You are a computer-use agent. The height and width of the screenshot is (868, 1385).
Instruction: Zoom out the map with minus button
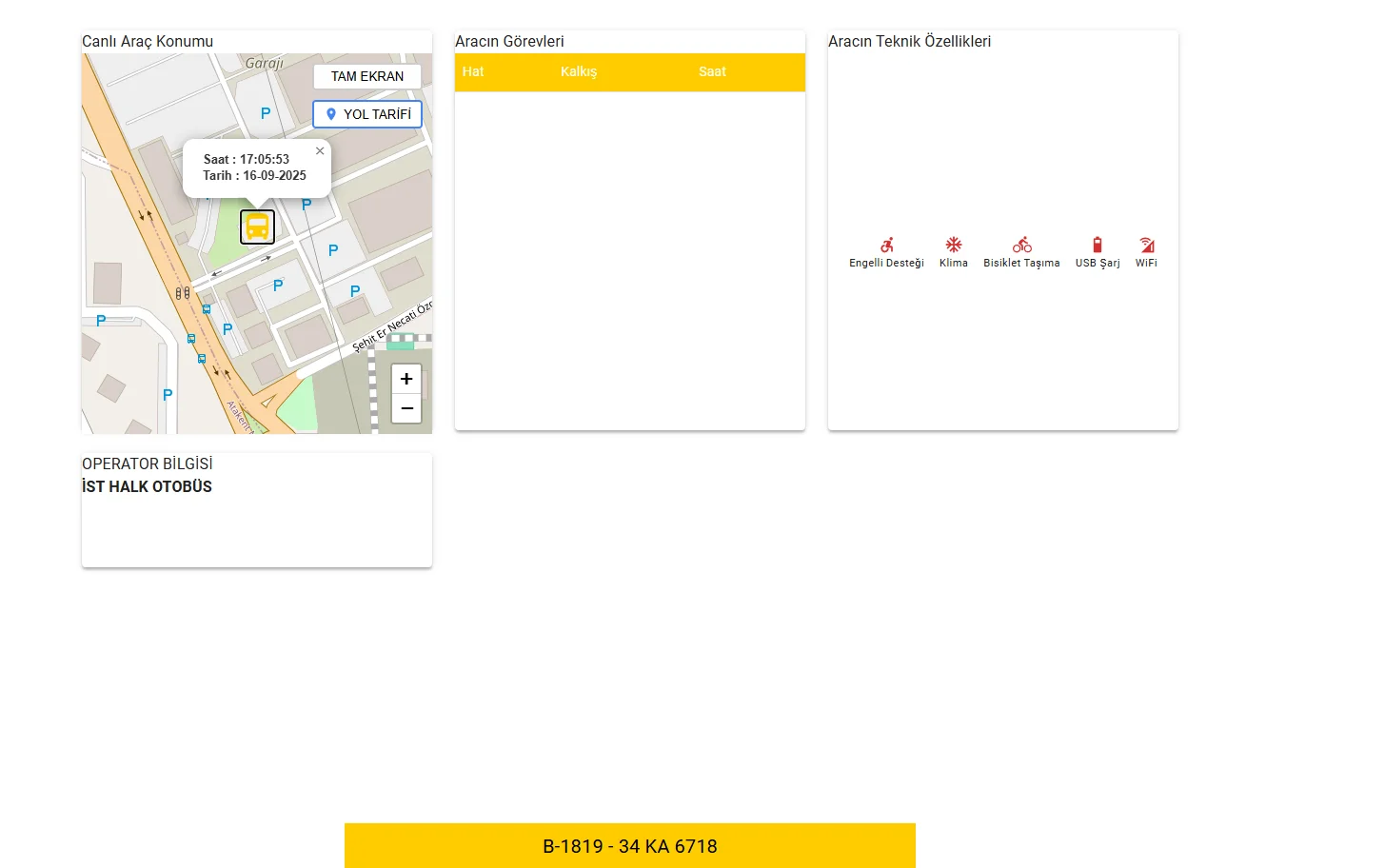pyautogui.click(x=406, y=408)
